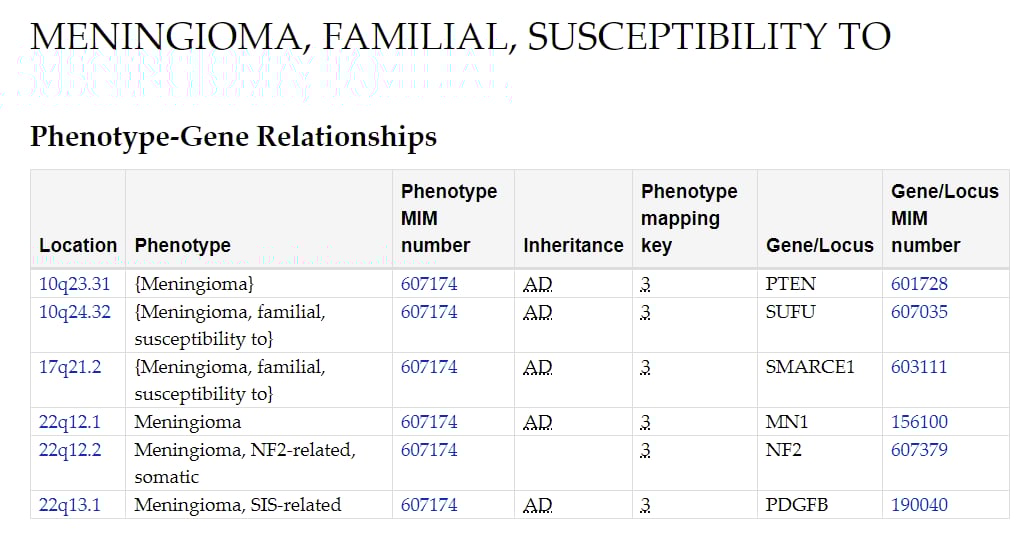This screenshot has width=1024, height=540.
Task: Open SMARCE1 gene MIM number 603111
Action: pos(919,367)
